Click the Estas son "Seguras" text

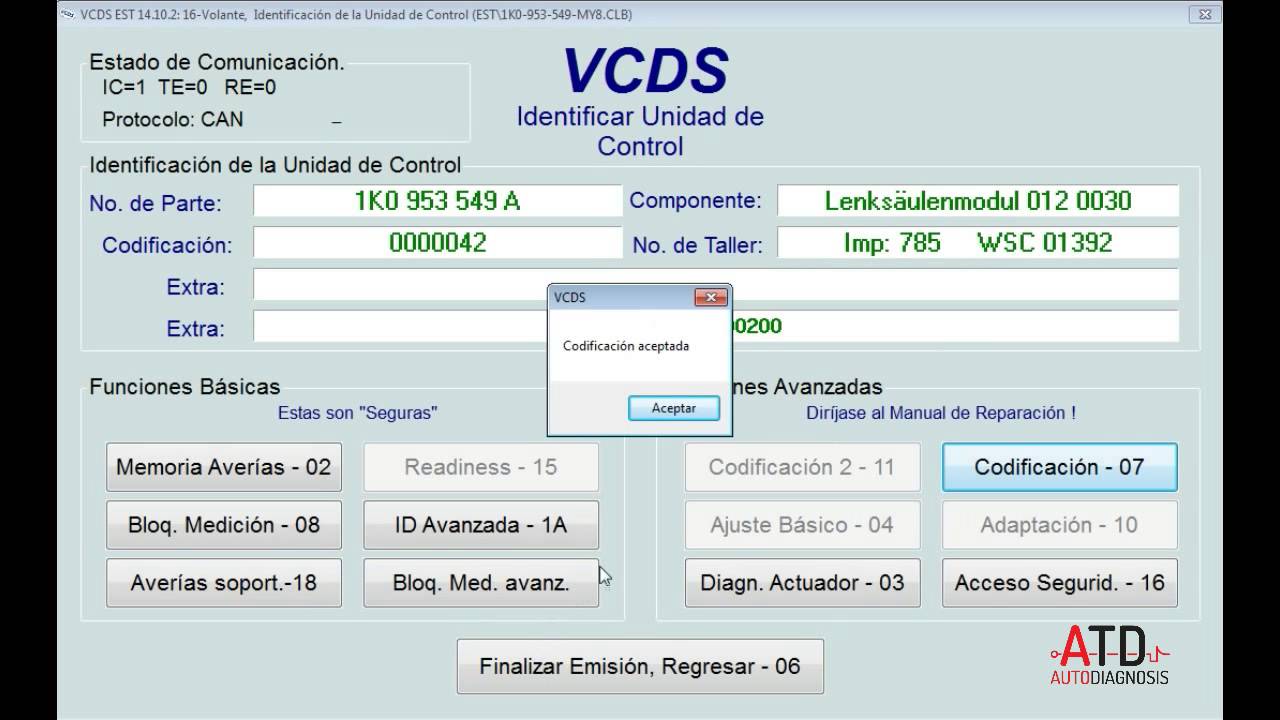tap(358, 412)
